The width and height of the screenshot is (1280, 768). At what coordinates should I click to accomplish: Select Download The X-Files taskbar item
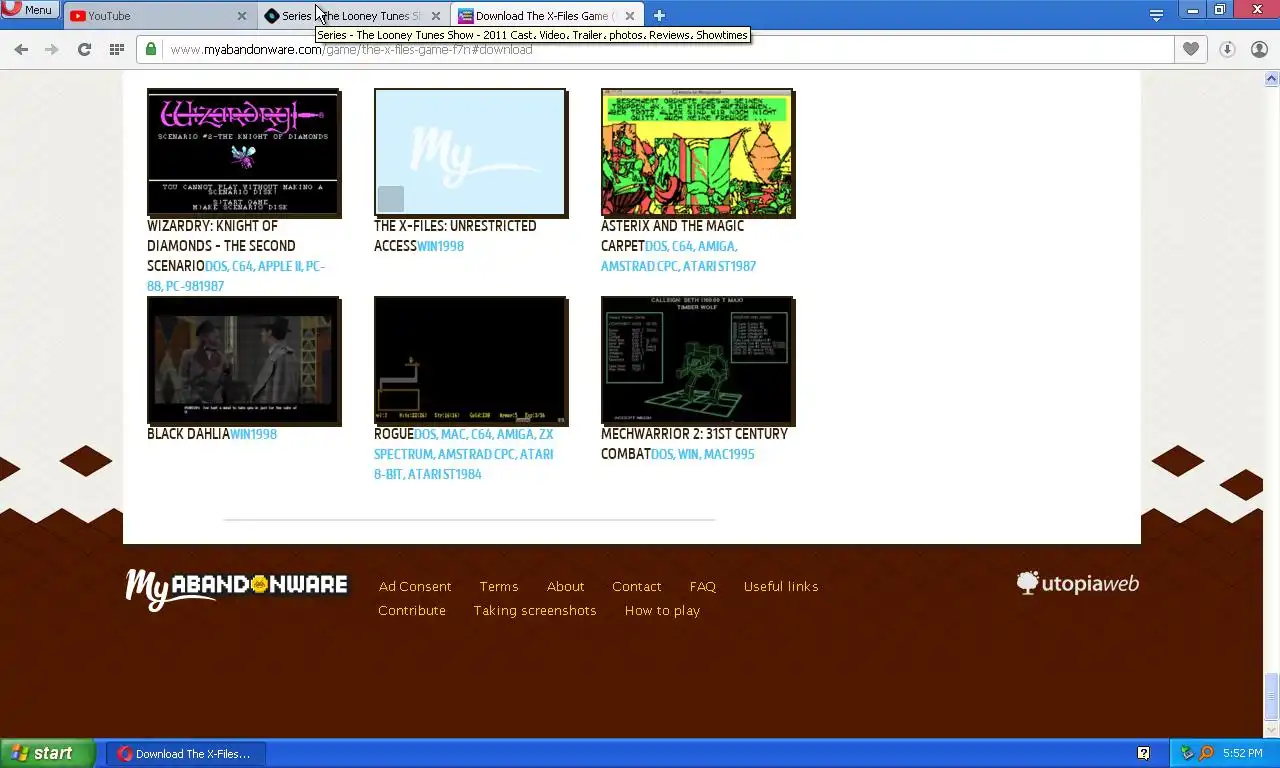[186, 754]
